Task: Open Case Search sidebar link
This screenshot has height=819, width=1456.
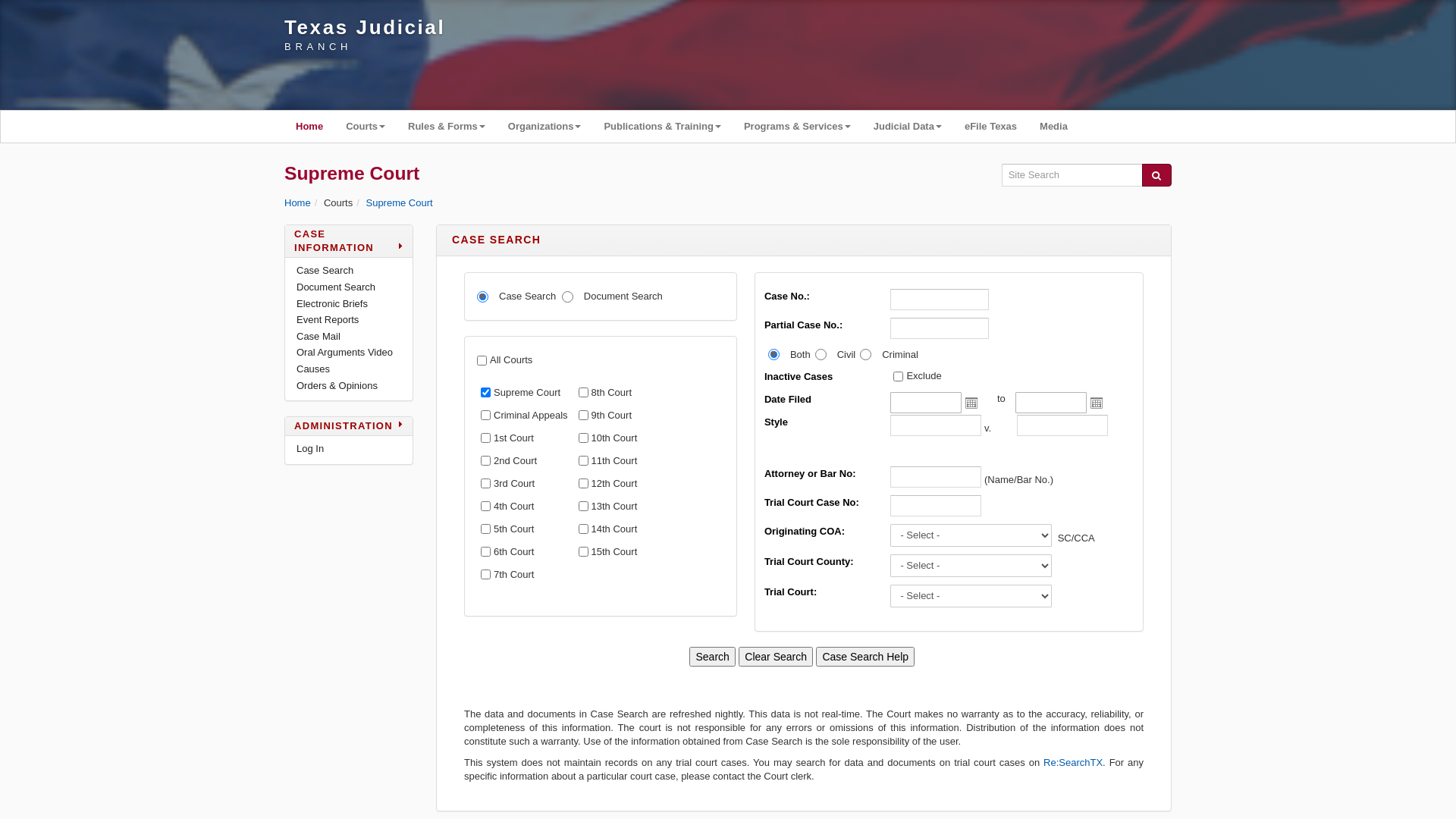Action: pos(325,271)
